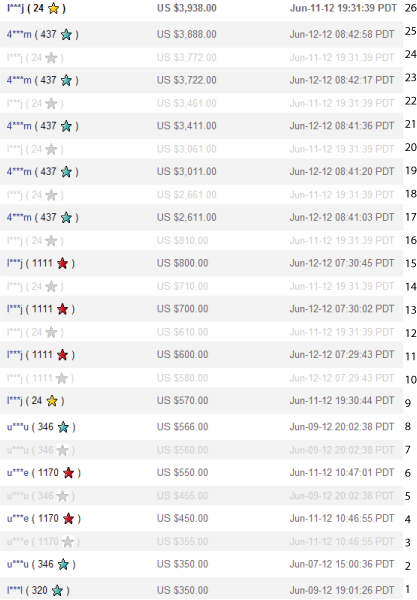The image size is (417, 600).
Task: Click the red star beside the US $800.00 bid
Action: tap(63, 264)
